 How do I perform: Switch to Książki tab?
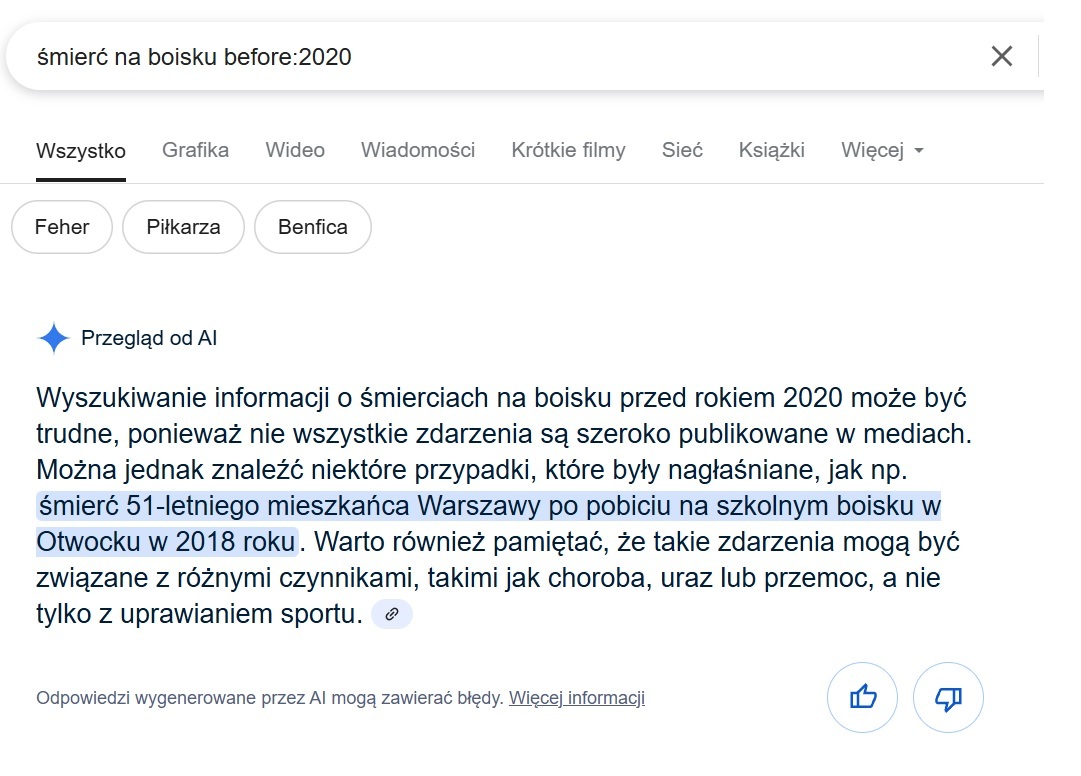point(772,150)
